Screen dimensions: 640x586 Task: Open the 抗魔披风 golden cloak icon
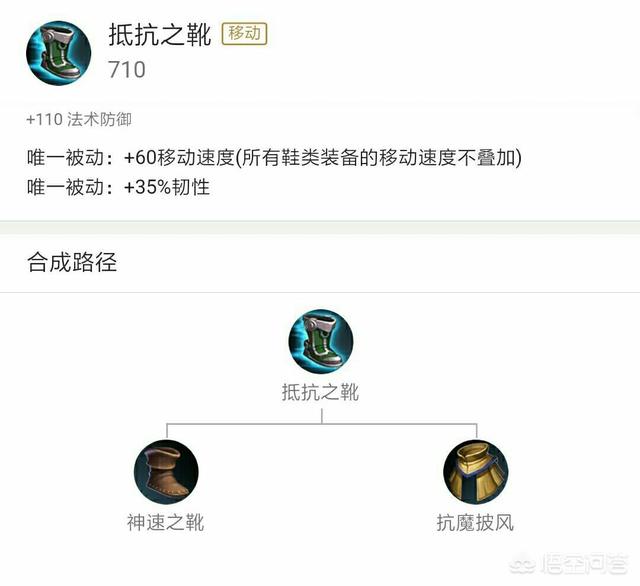(x=476, y=472)
